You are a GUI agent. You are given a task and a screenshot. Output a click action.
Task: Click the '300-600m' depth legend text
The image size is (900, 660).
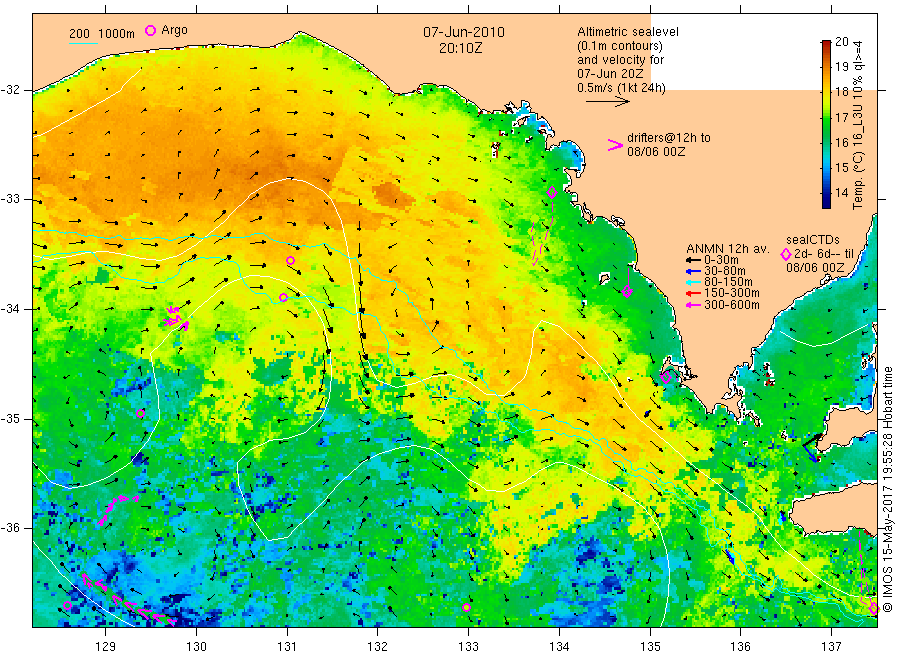(x=732, y=305)
